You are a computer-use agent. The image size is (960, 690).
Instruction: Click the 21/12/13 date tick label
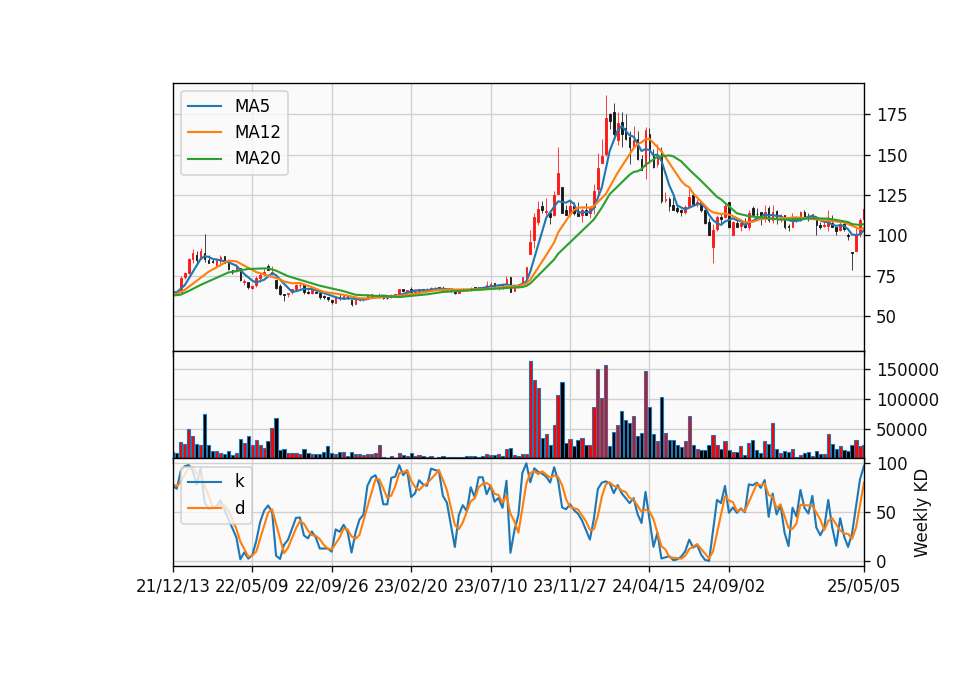pyautogui.click(x=173, y=587)
